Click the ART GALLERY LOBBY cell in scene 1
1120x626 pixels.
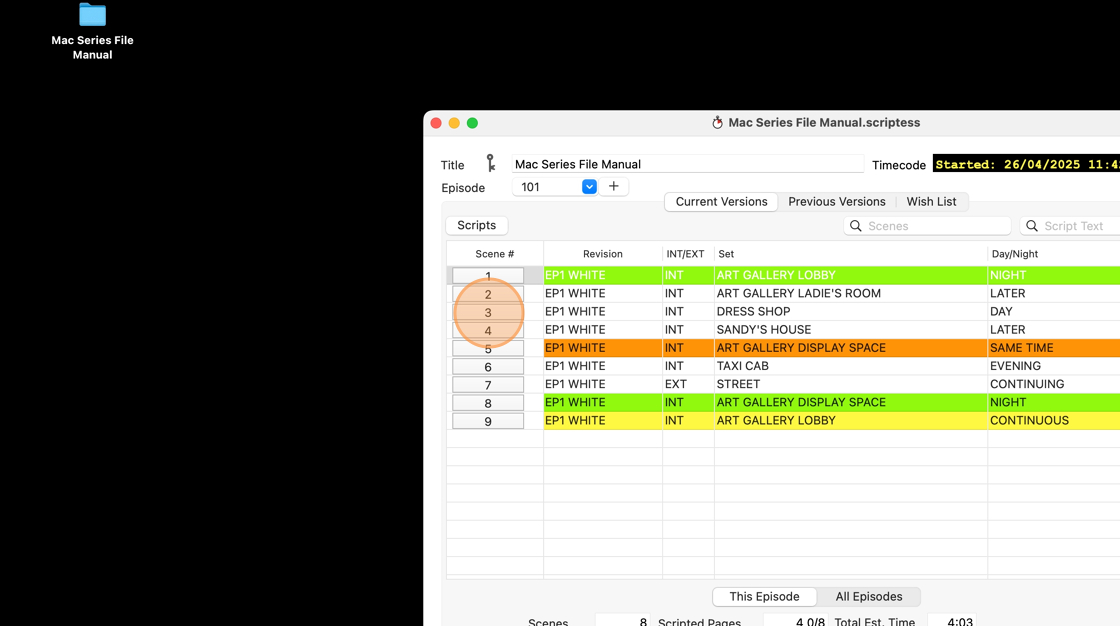851,275
